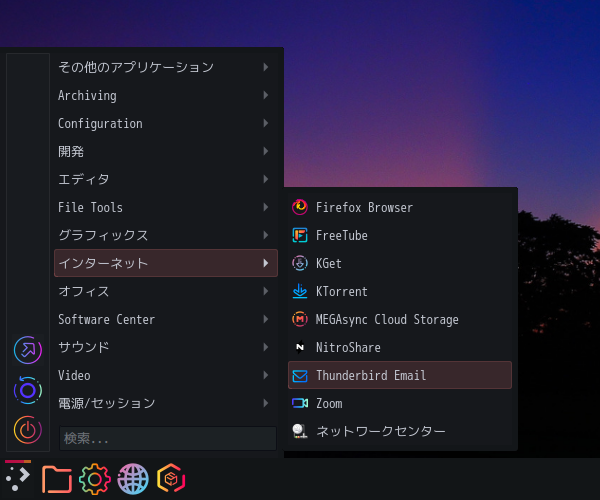This screenshot has width=600, height=500.
Task: Expand arrow next to File Tools
Action: click(x=266, y=207)
